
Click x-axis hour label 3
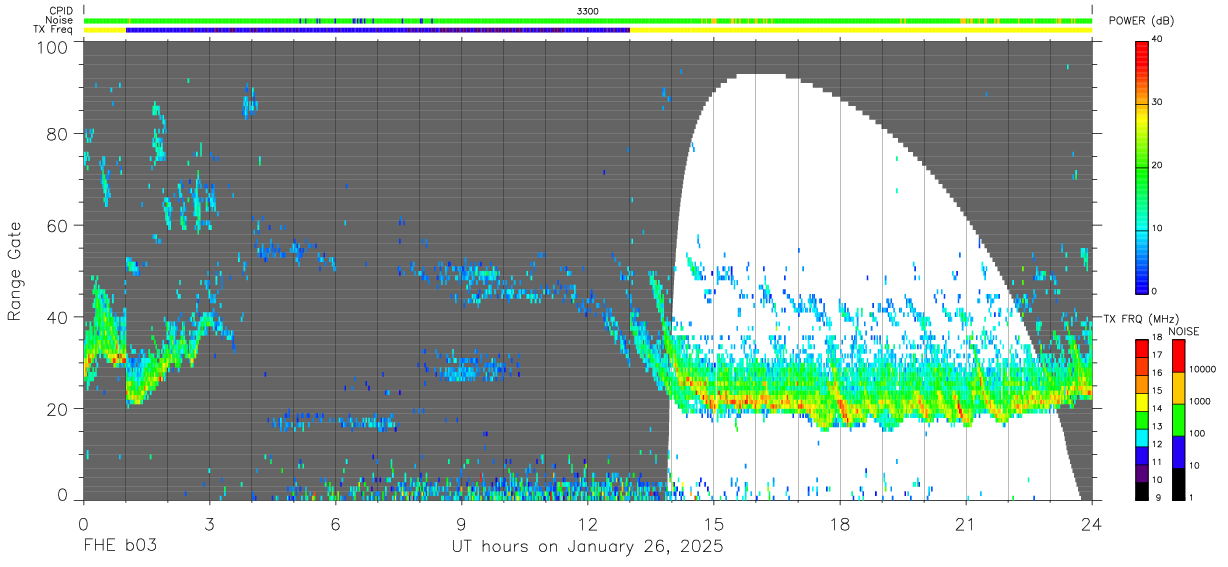[209, 524]
